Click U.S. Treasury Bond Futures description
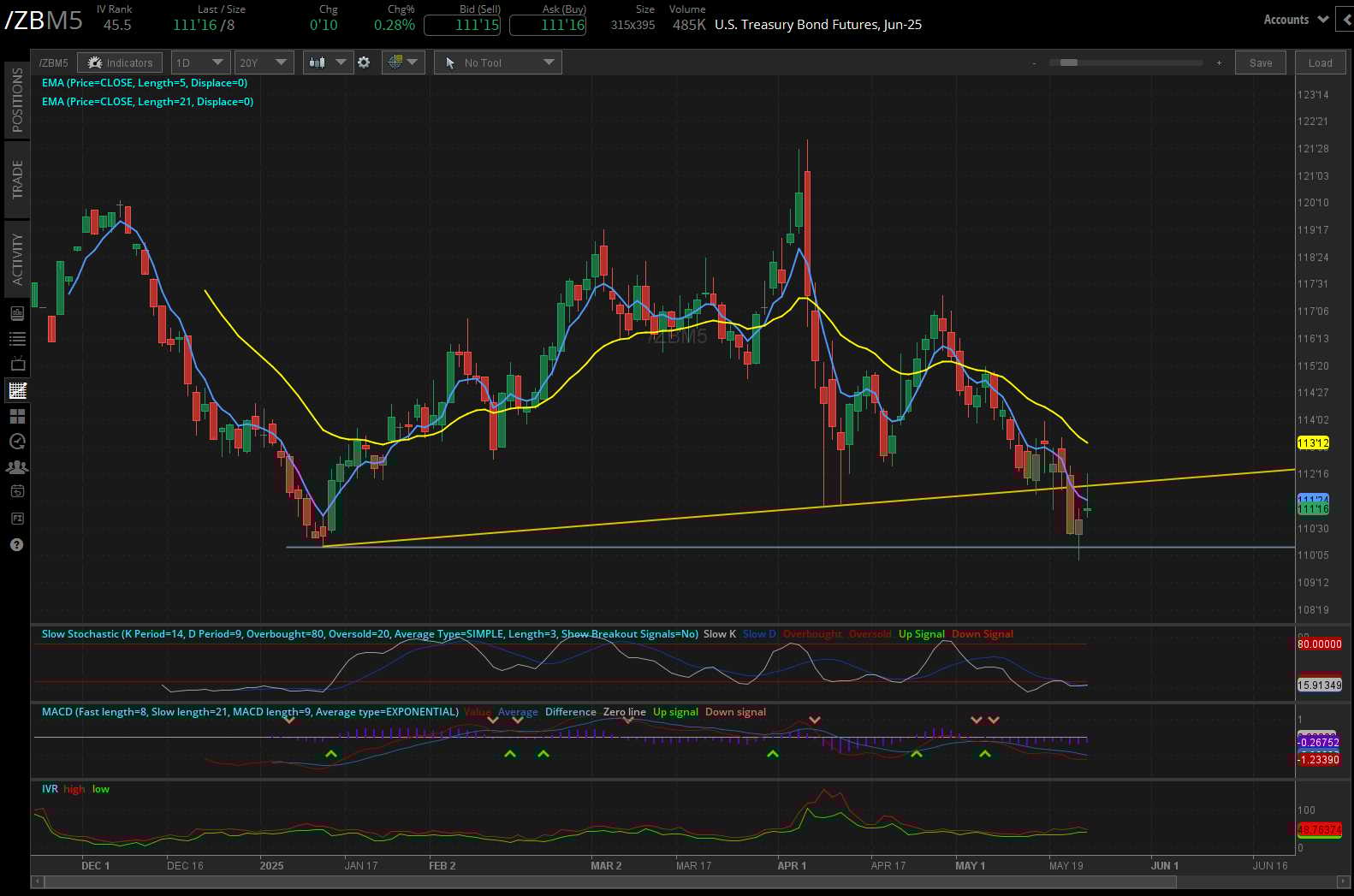Viewport: 1354px width, 896px height. tap(818, 25)
